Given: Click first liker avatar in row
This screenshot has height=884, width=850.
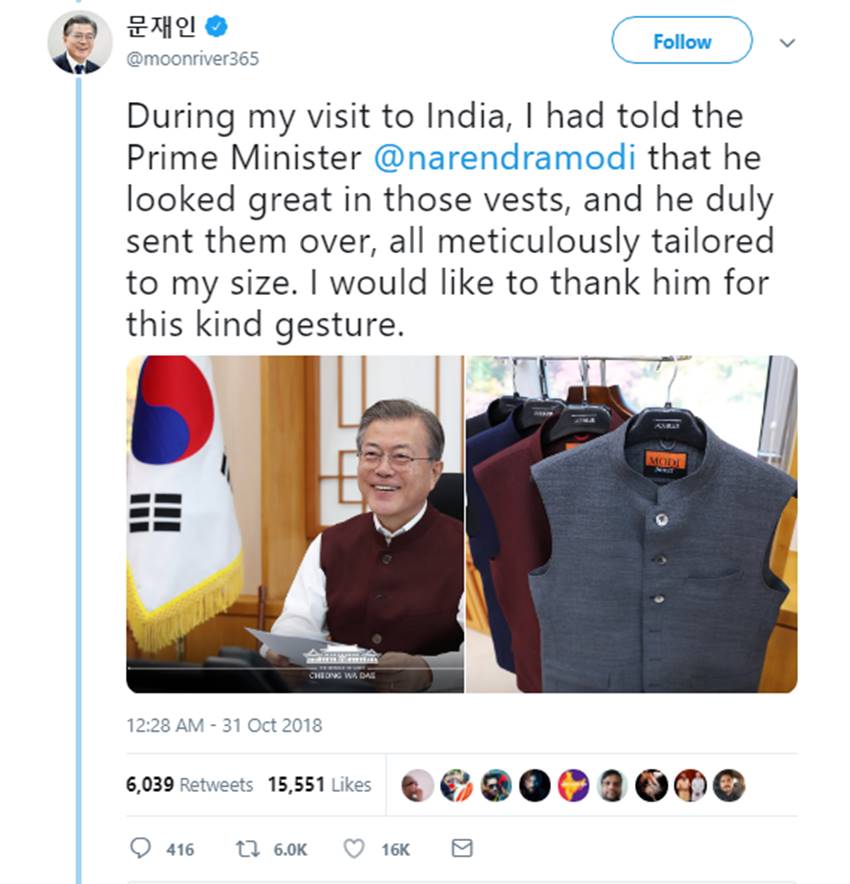Looking at the screenshot, I should tap(416, 785).
